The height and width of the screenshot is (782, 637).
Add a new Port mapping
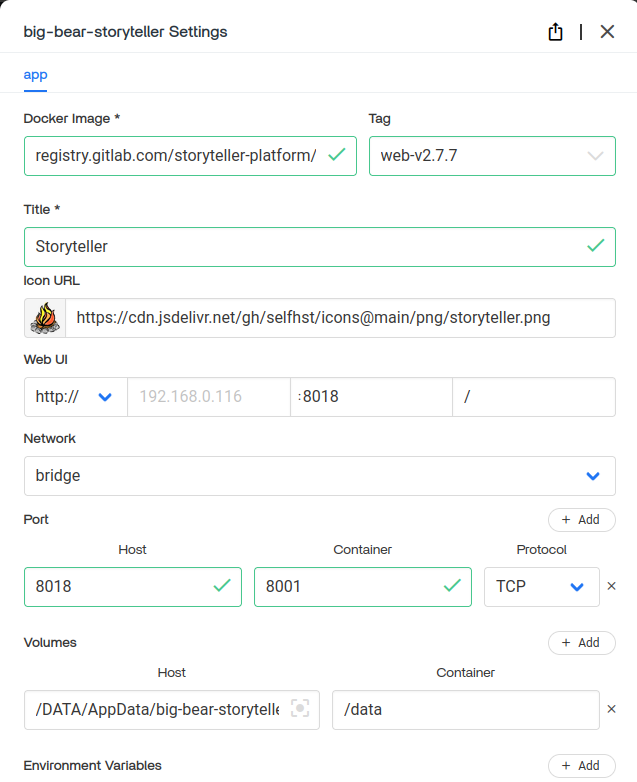pos(581,520)
